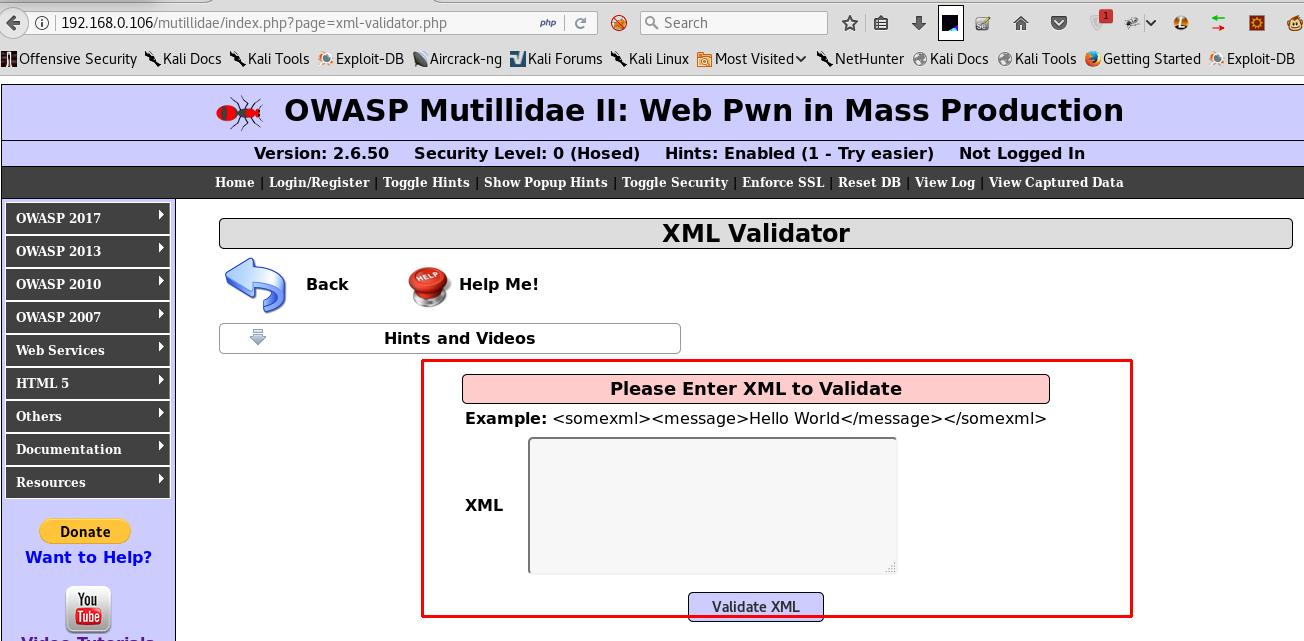Click the YouTube video tutorials icon
Screen dimensions: 1304x641
coord(88,609)
